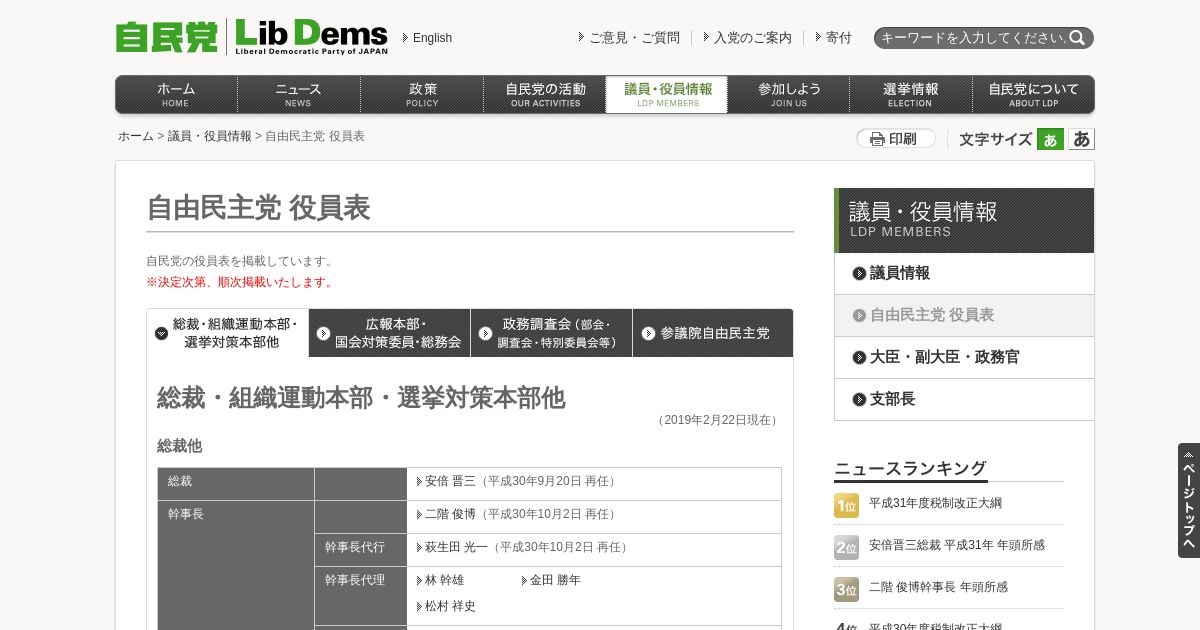Click the printer icon on 印刷 button
The height and width of the screenshot is (630, 1200).
(x=877, y=139)
